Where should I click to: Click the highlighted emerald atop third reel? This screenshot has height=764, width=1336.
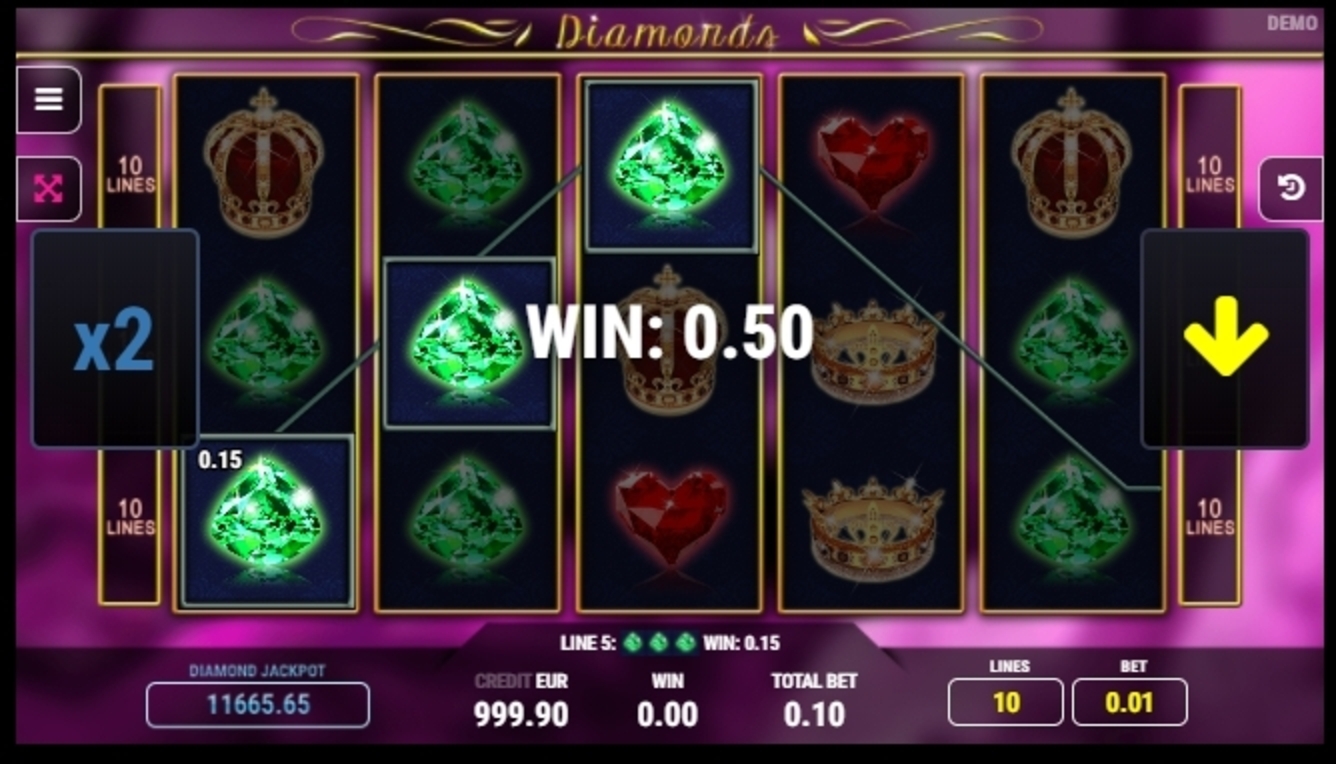671,165
